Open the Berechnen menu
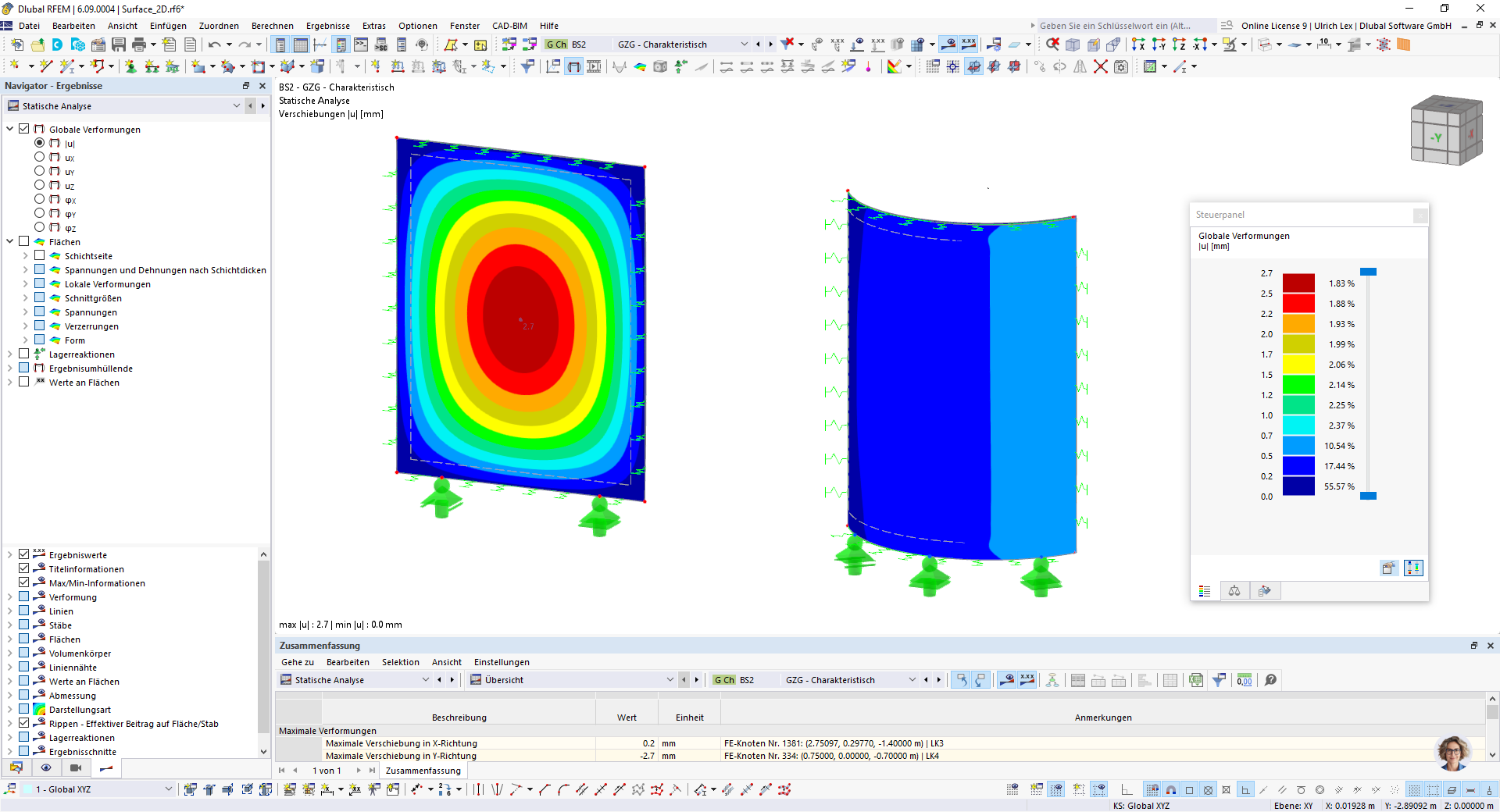This screenshot has height=812, width=1500. [x=273, y=26]
